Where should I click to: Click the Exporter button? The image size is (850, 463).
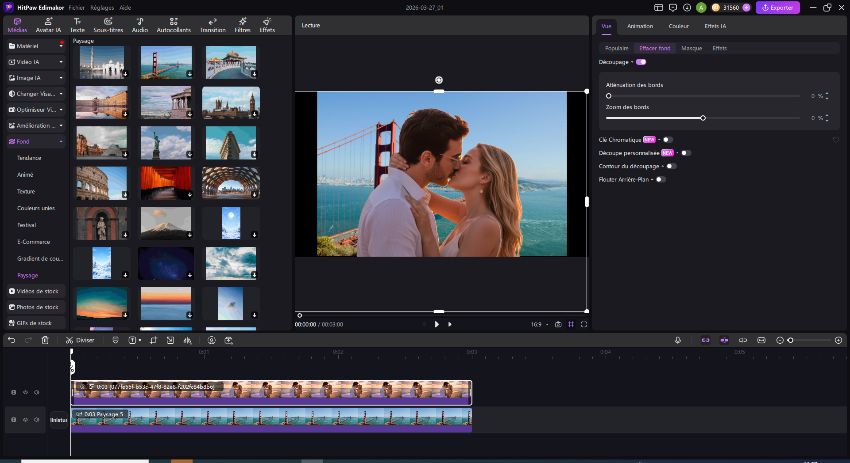[x=778, y=7]
